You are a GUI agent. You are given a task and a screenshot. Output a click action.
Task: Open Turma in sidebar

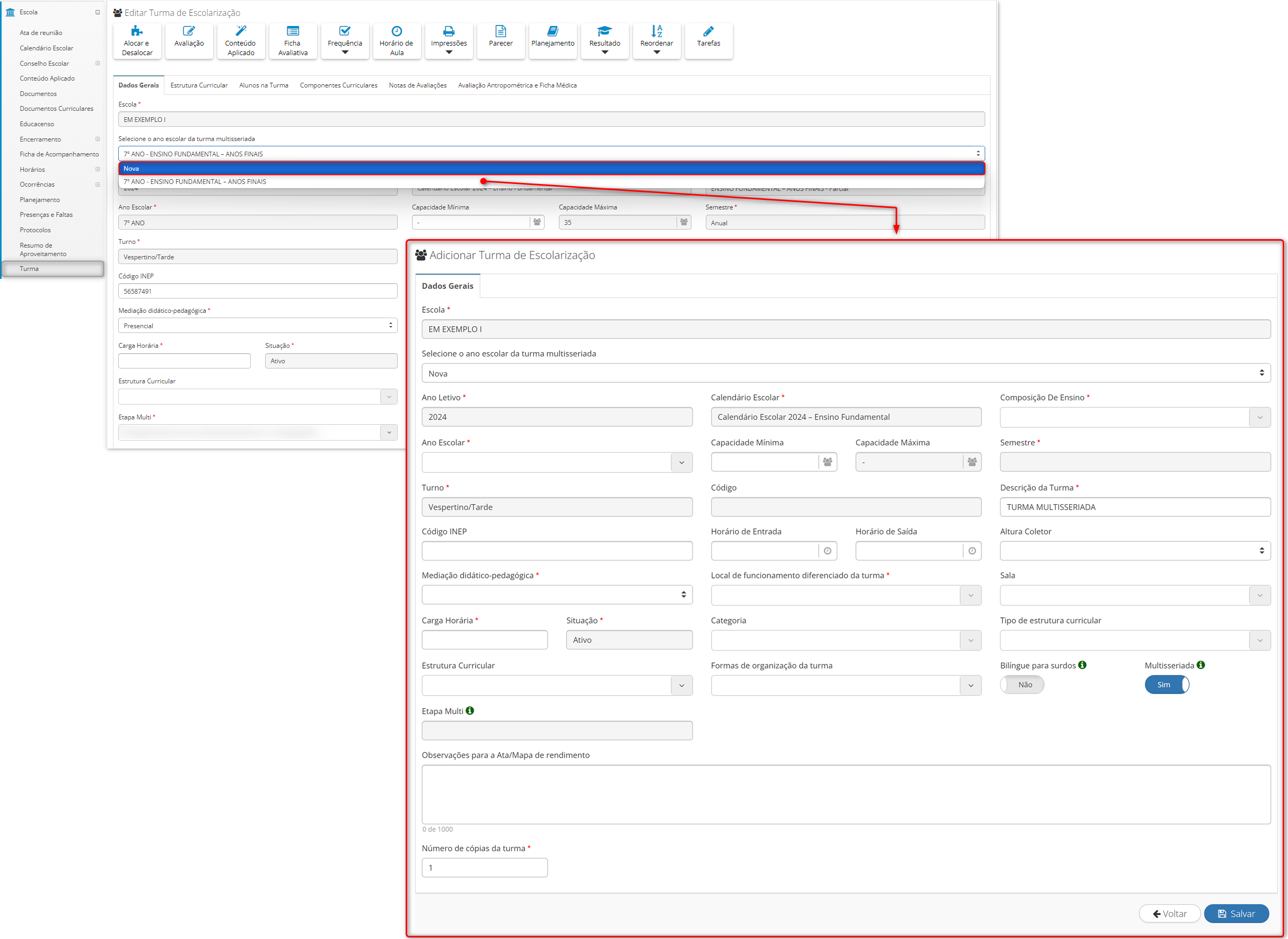(53, 268)
